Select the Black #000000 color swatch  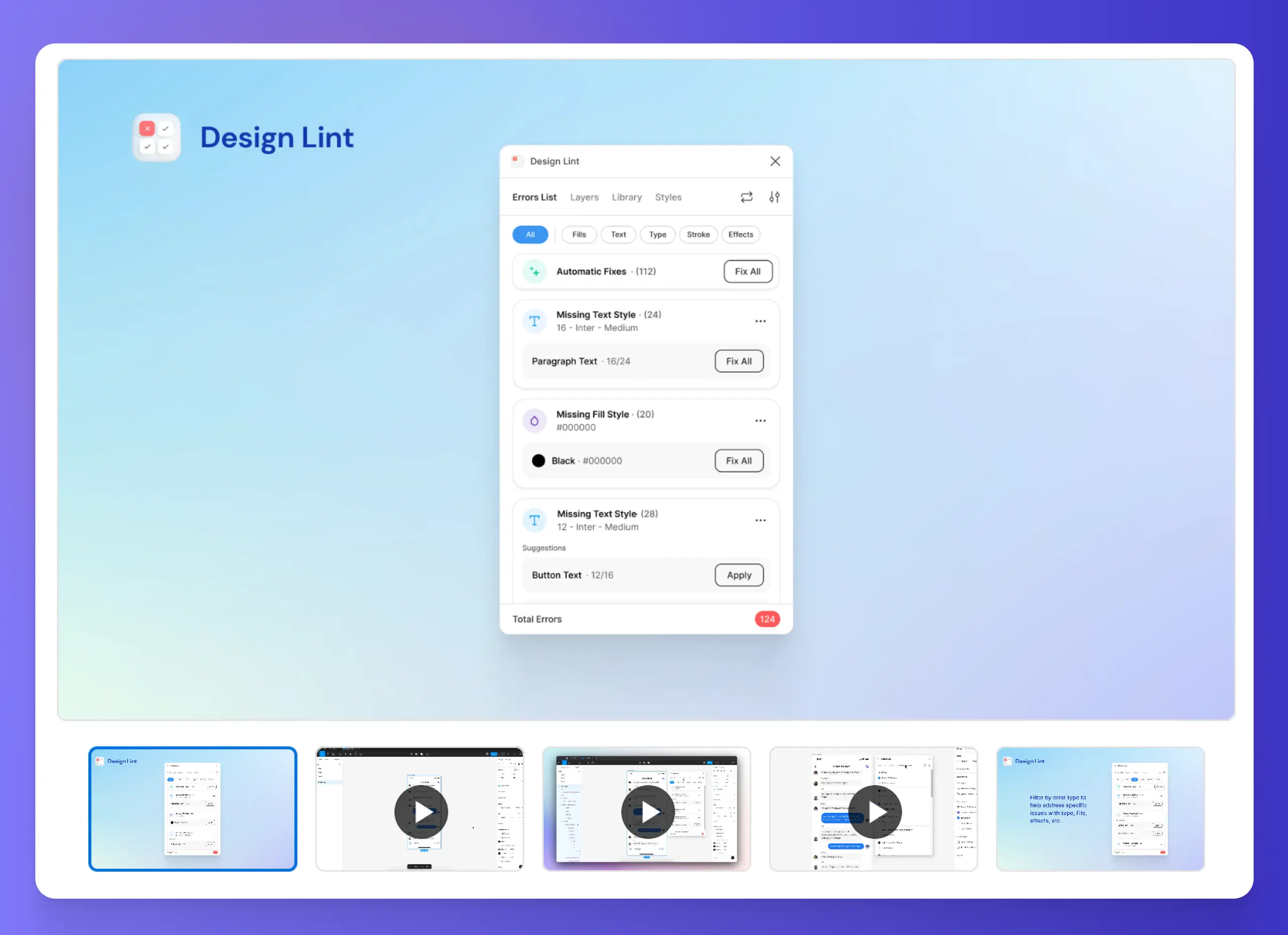click(537, 461)
